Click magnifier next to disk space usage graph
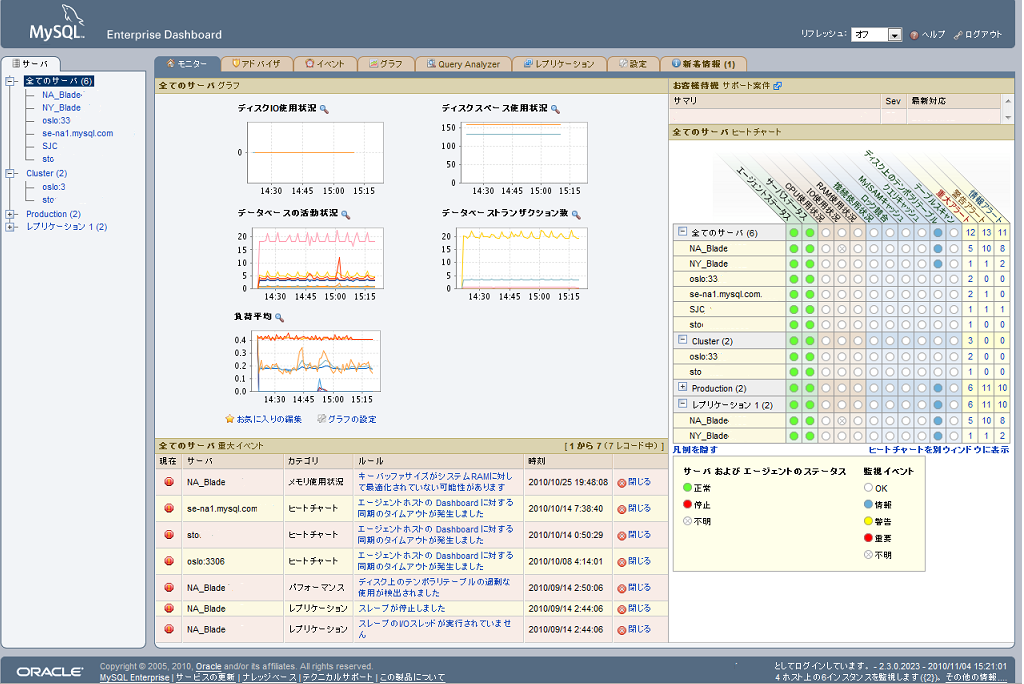Screen dimensions: 1024x684 [x=555, y=109]
